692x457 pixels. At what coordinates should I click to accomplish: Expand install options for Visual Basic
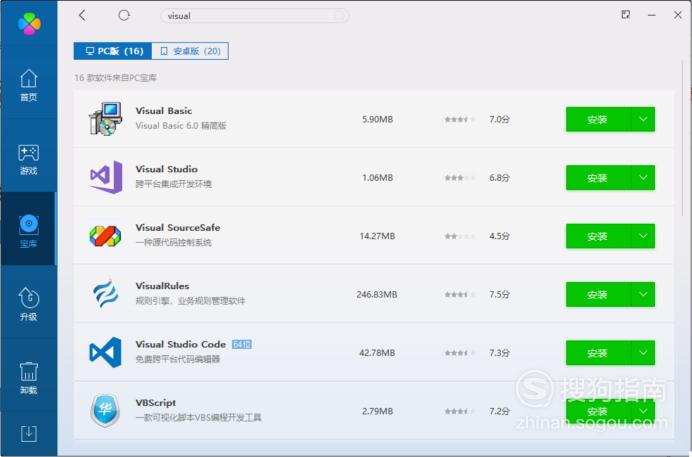point(643,120)
